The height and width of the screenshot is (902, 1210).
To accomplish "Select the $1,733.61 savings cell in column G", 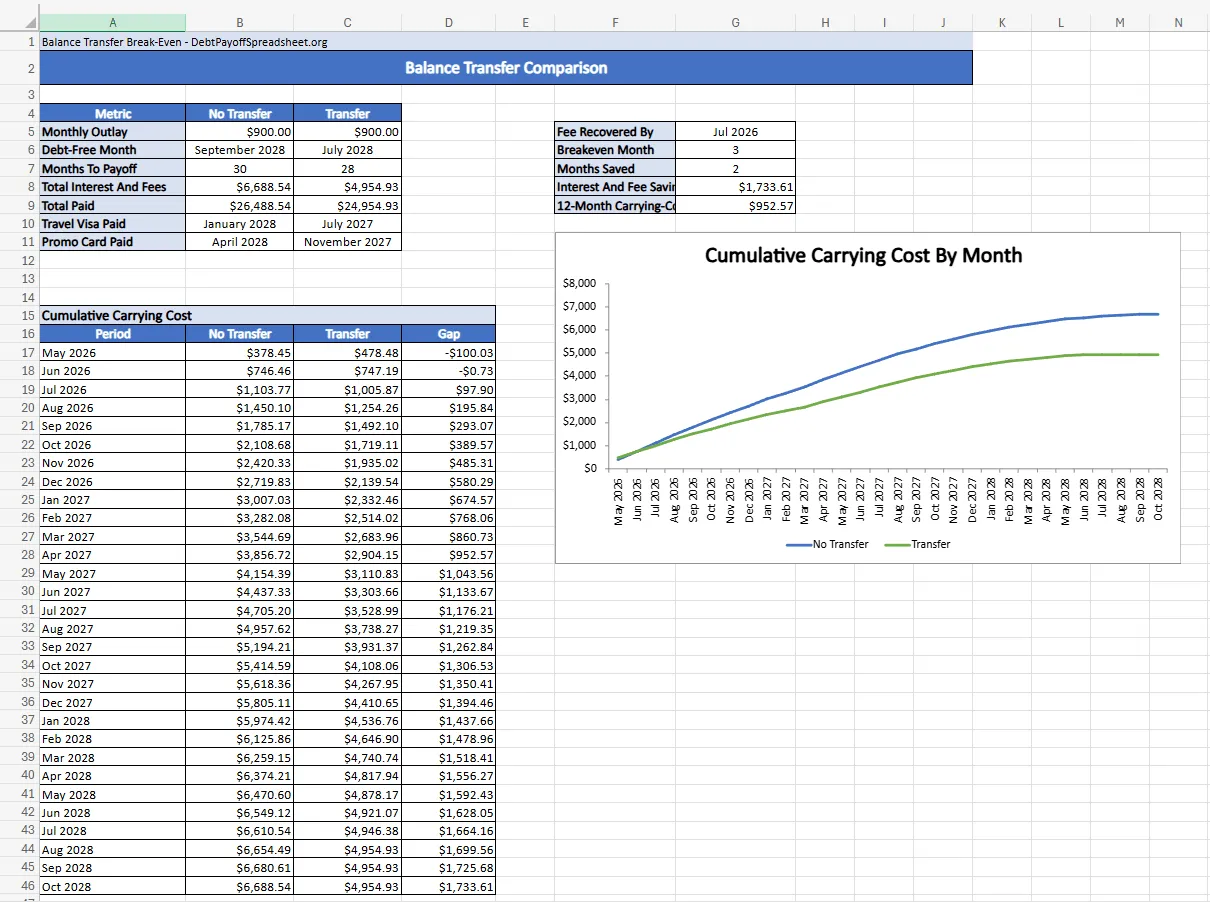I will 735,187.
